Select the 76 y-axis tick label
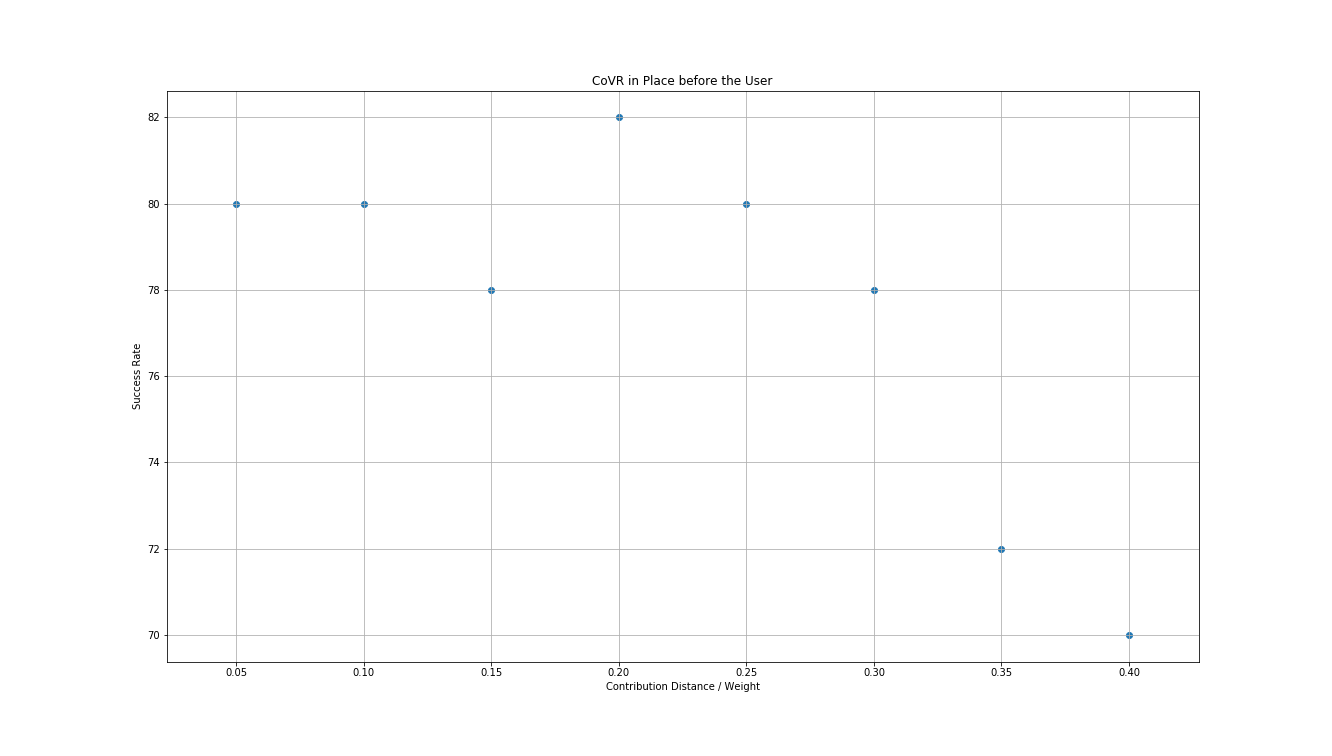 pyautogui.click(x=153, y=377)
